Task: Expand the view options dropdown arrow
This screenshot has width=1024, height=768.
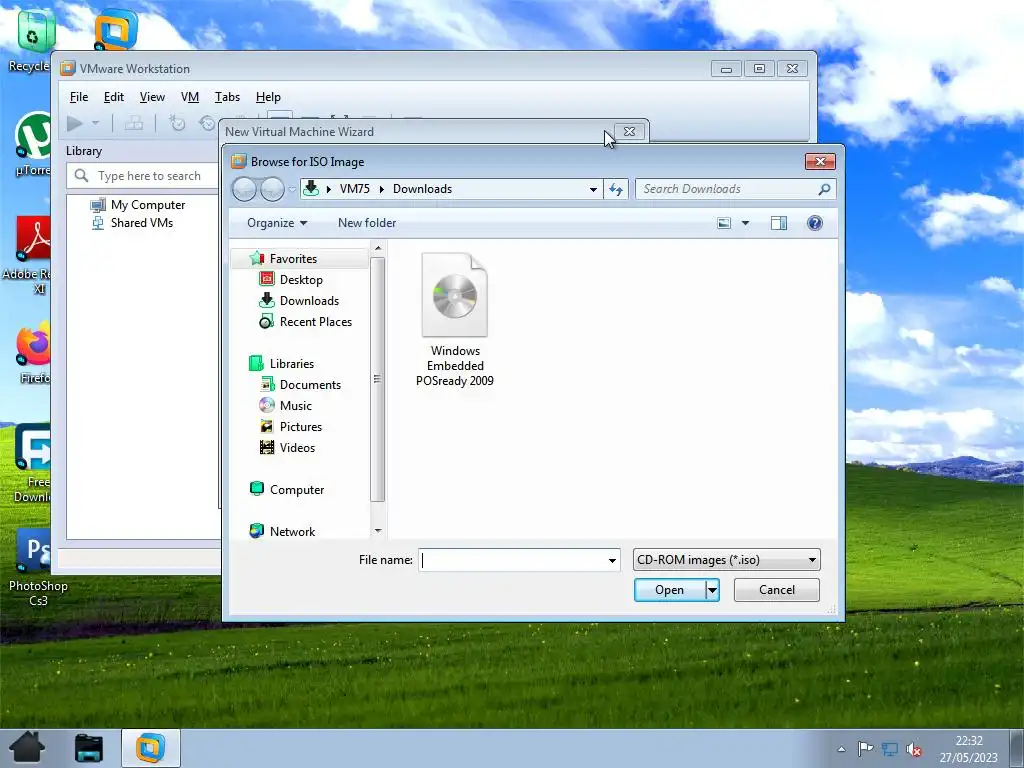Action: pyautogui.click(x=745, y=223)
